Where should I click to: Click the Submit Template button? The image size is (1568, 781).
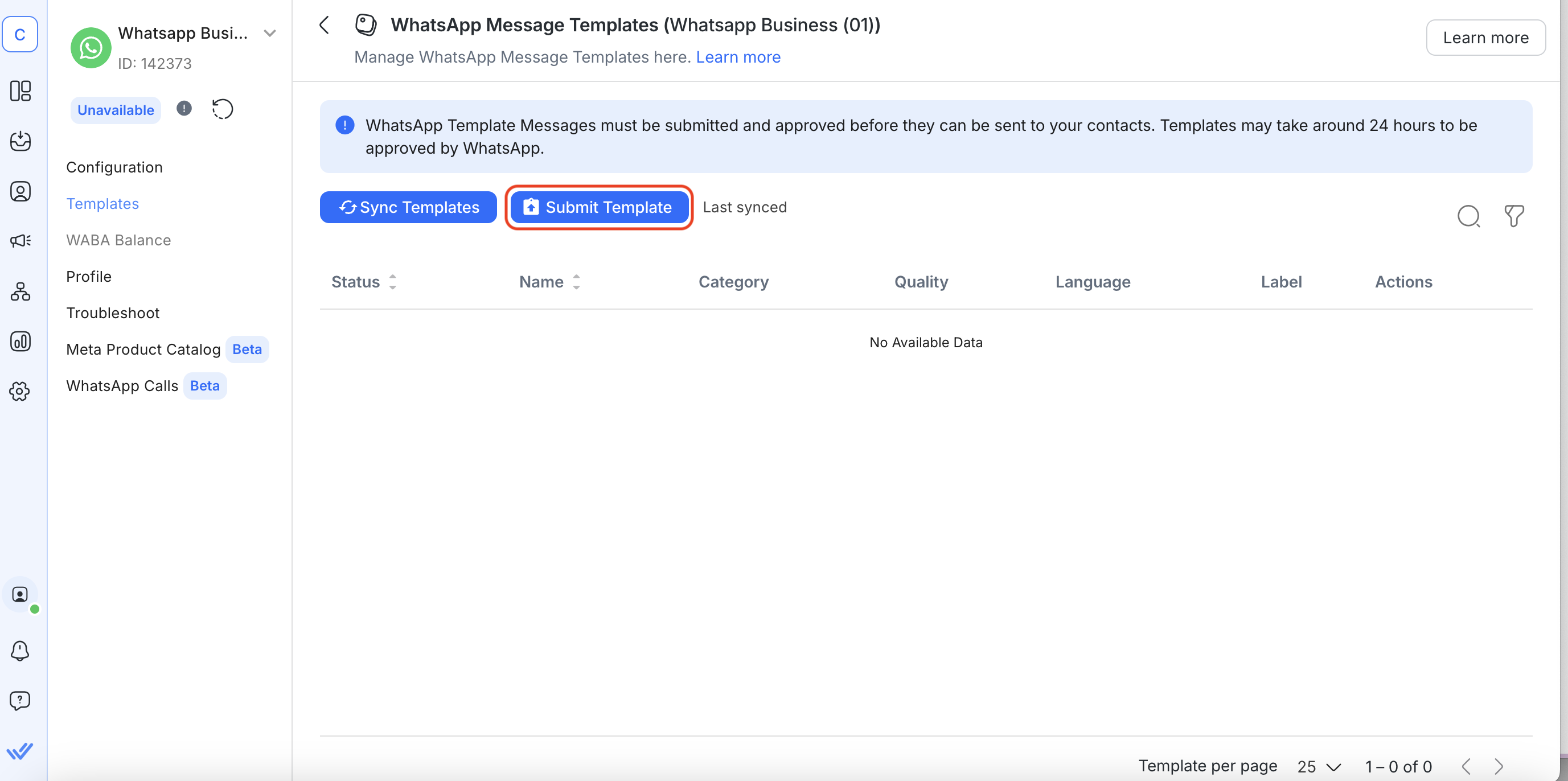[598, 207]
